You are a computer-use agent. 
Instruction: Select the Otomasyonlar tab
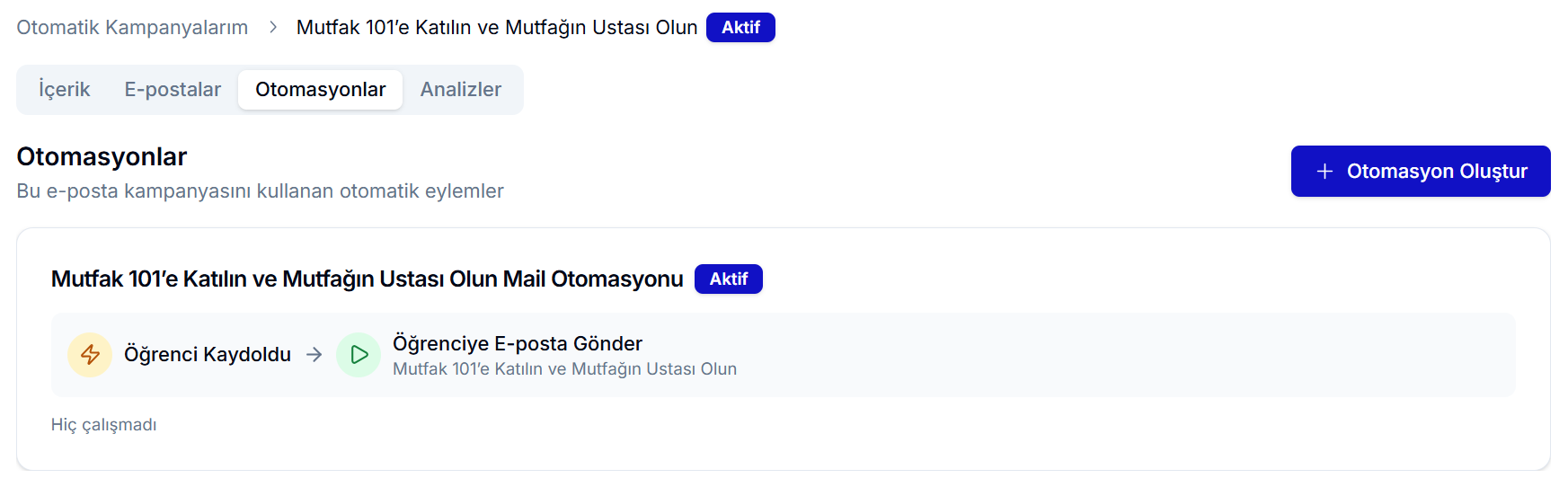pos(320,90)
